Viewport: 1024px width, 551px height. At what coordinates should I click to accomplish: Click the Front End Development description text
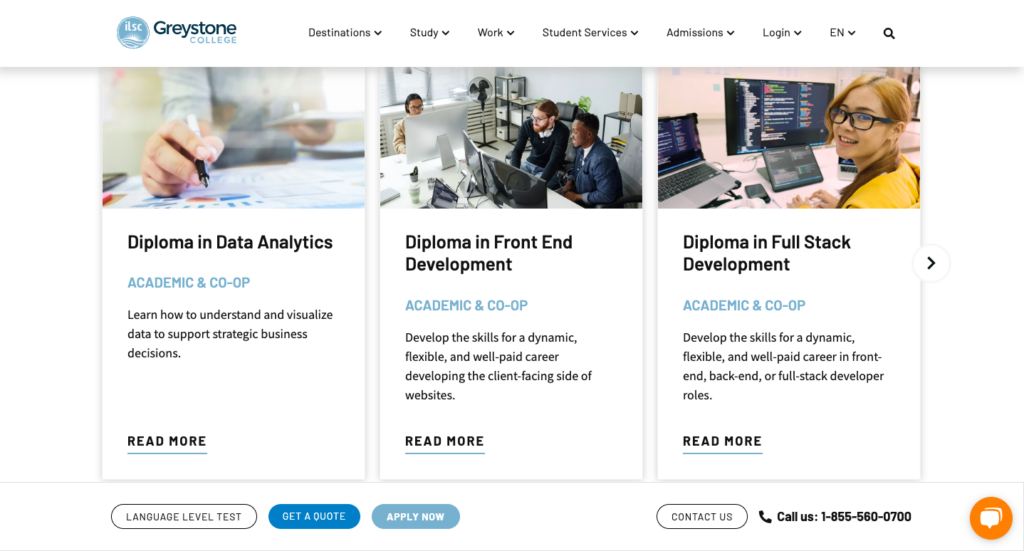[498, 366]
